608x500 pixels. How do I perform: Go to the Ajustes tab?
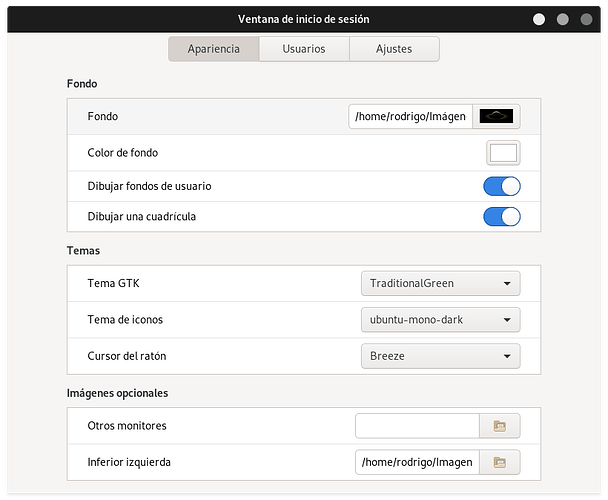(393, 49)
